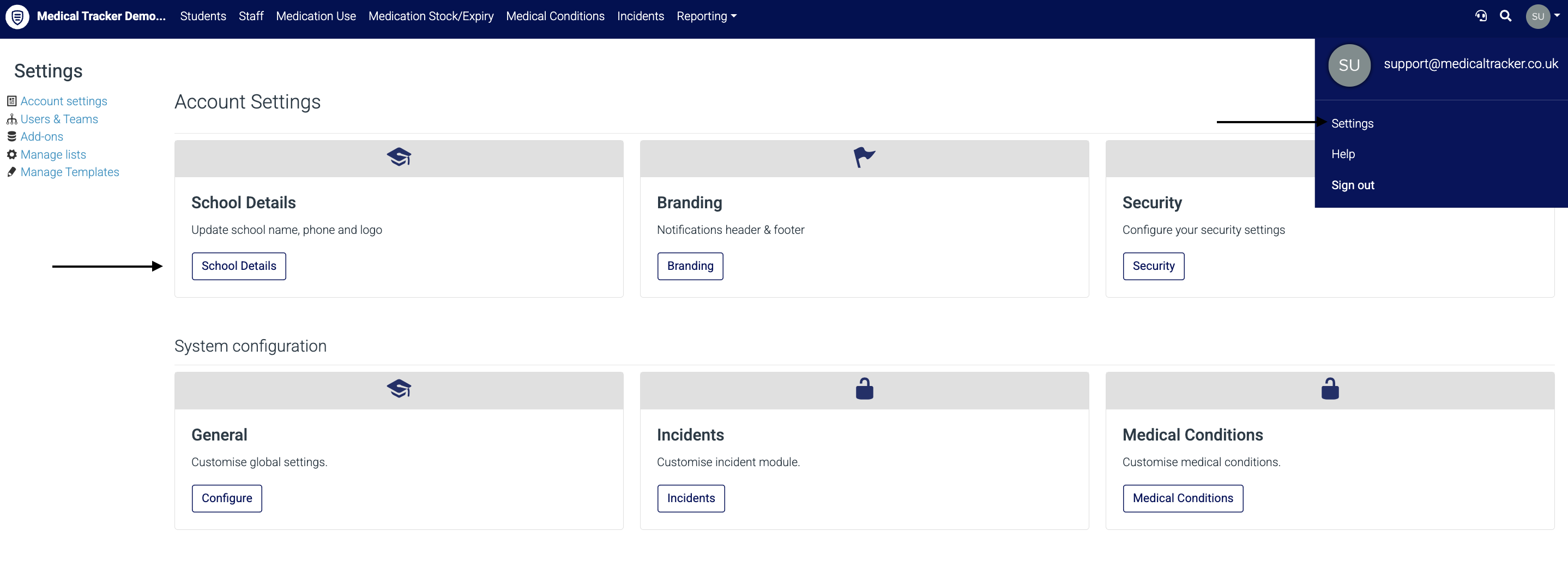Image resolution: width=1568 pixels, height=567 pixels.
Task: Choose Sign out in user dropdown
Action: (x=1353, y=185)
